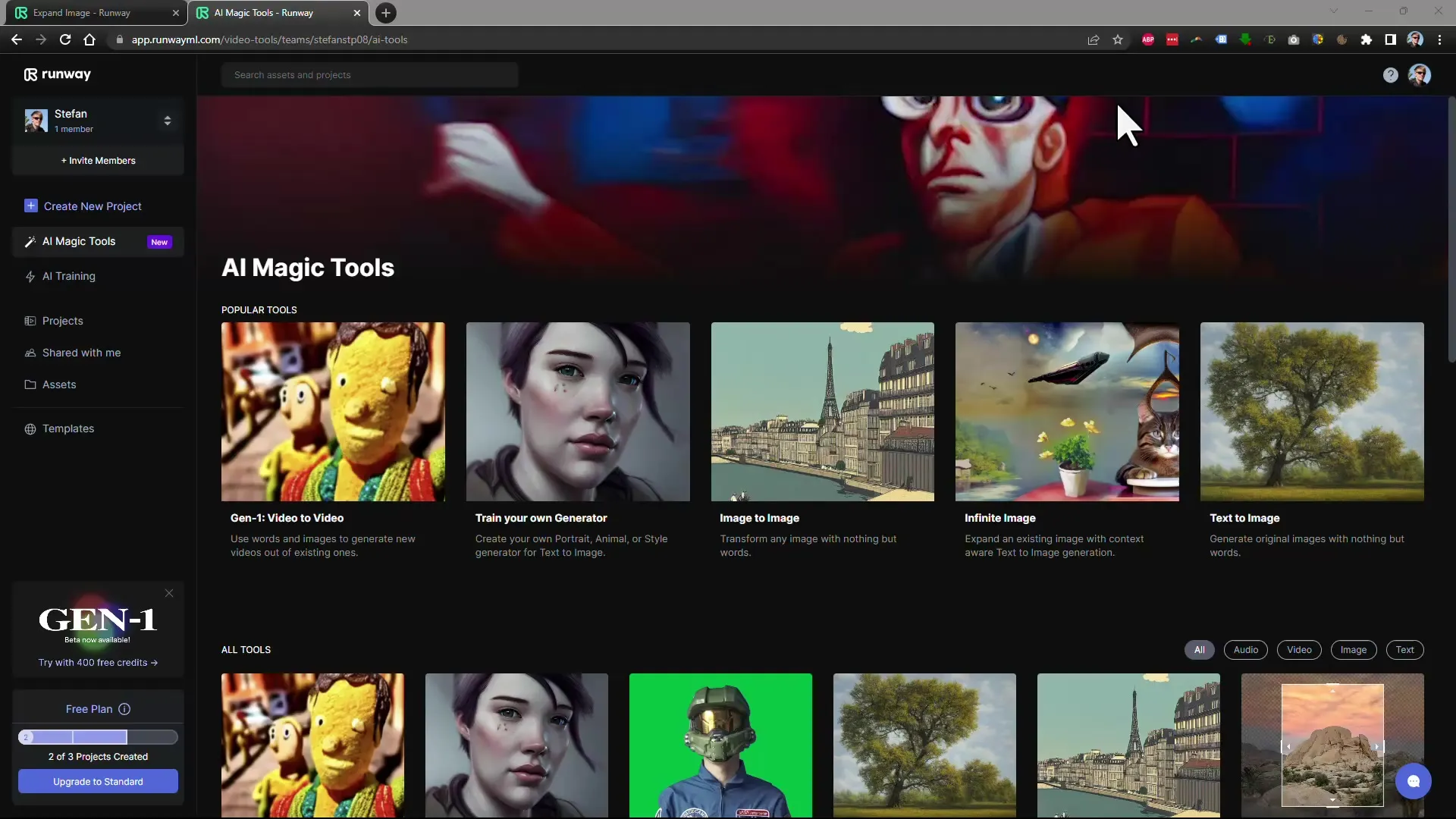Dismiss the GEN-1 popup panel
This screenshot has height=819, width=1456.
169,593
